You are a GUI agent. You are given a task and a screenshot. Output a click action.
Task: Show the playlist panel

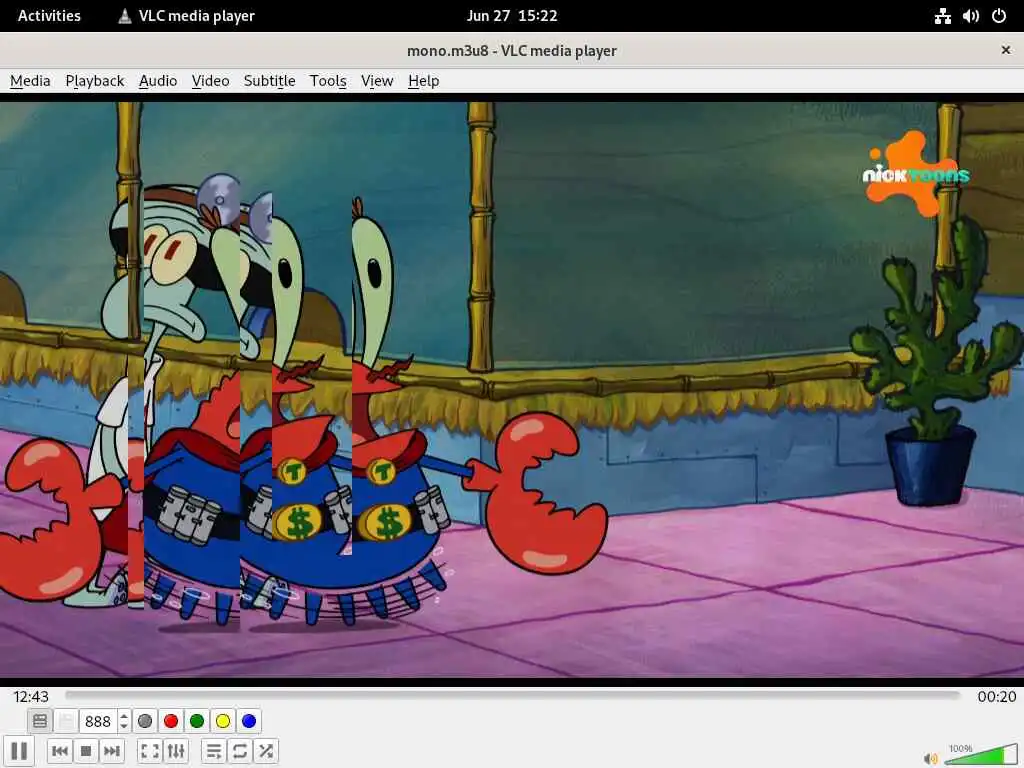click(x=214, y=751)
